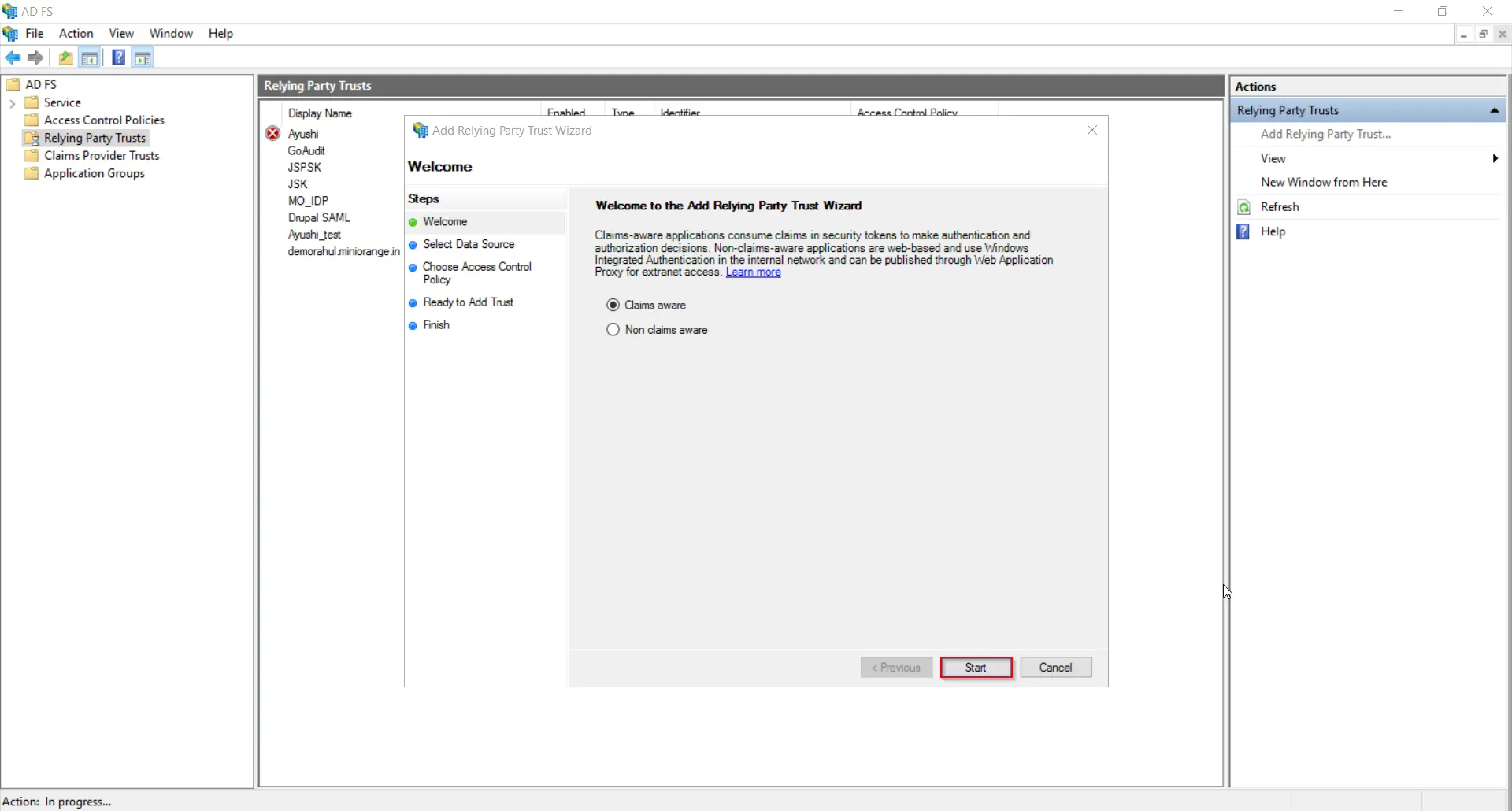This screenshot has width=1512, height=811.
Task: Select Claims Provider Trusts tree item
Action: tap(102, 155)
